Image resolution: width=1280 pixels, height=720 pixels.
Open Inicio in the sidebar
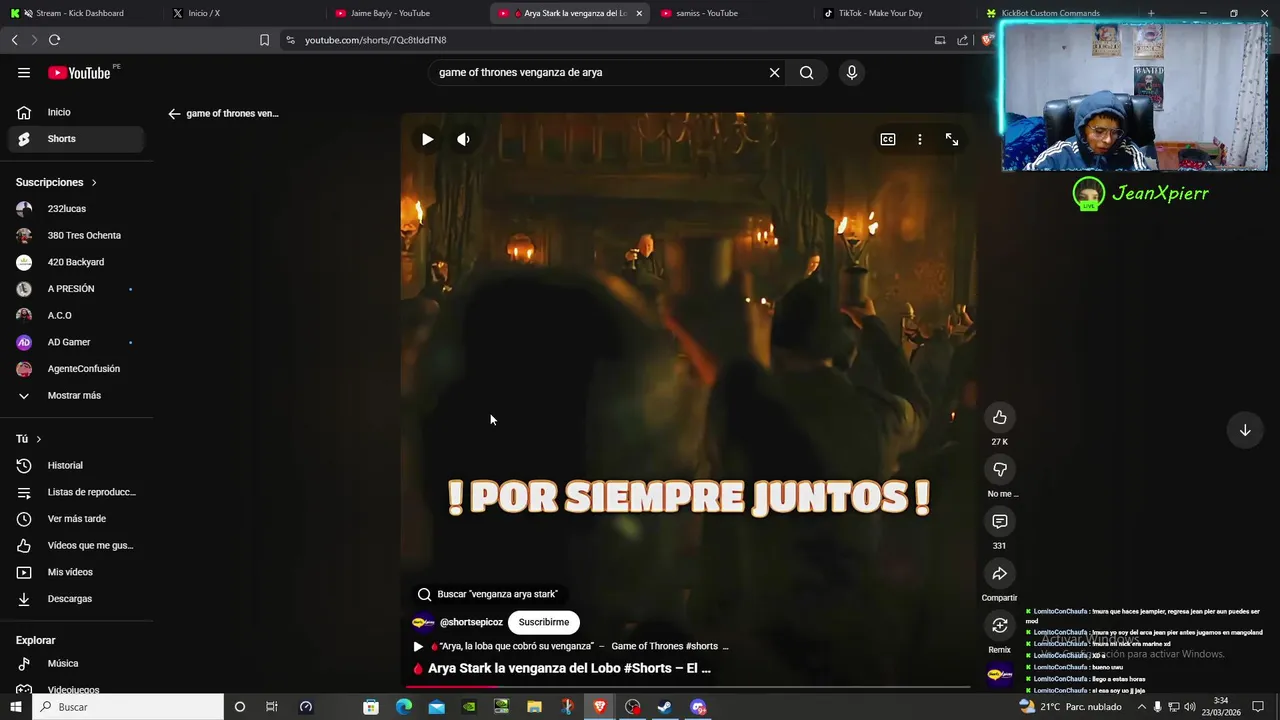tap(76, 112)
